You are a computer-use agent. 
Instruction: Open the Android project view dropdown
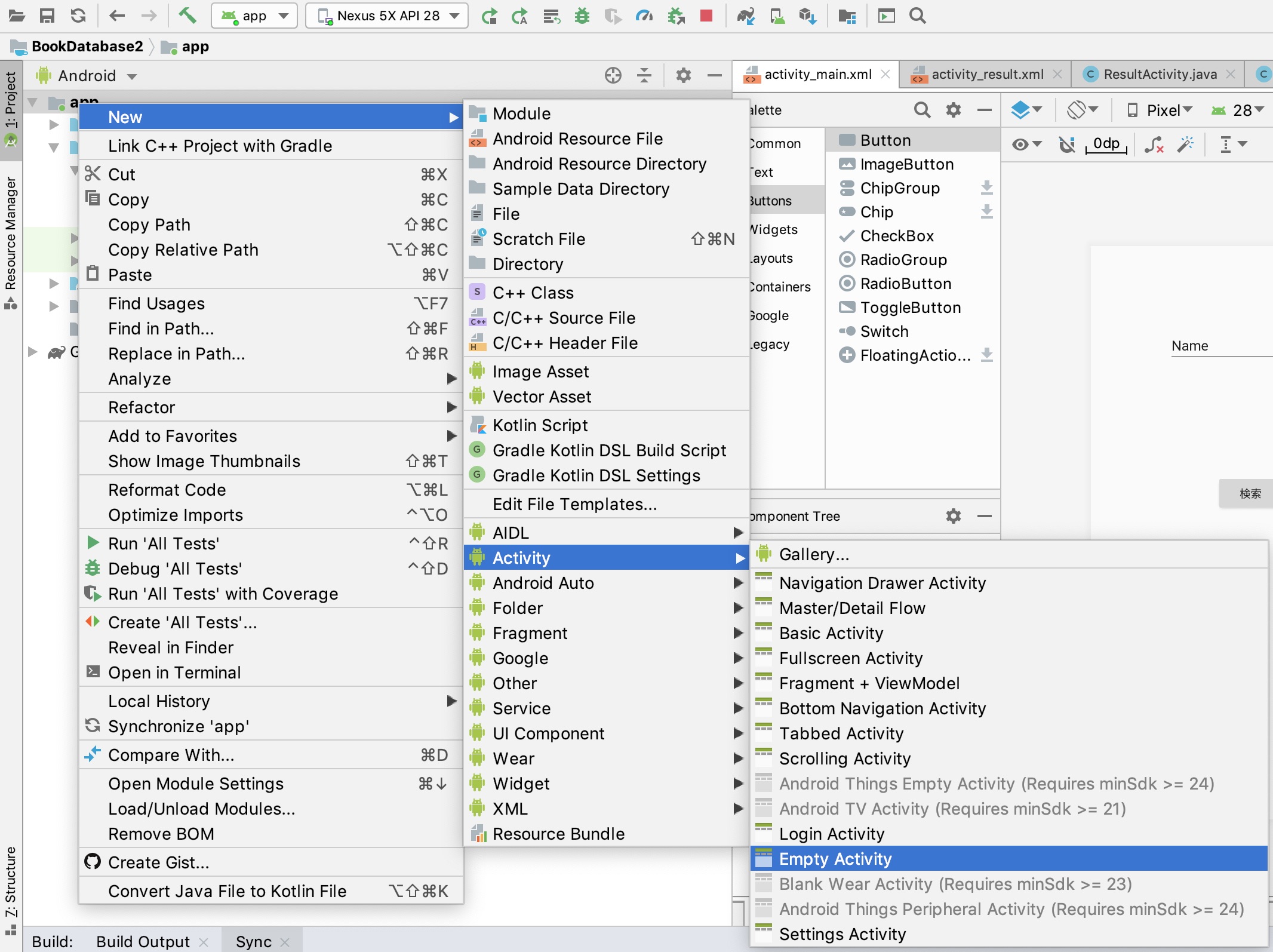coord(87,76)
